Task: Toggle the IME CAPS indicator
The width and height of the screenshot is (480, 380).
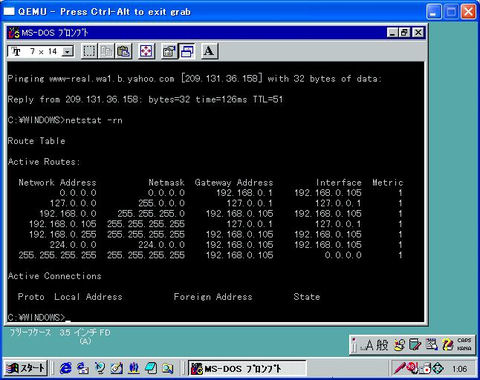Action: (464, 340)
